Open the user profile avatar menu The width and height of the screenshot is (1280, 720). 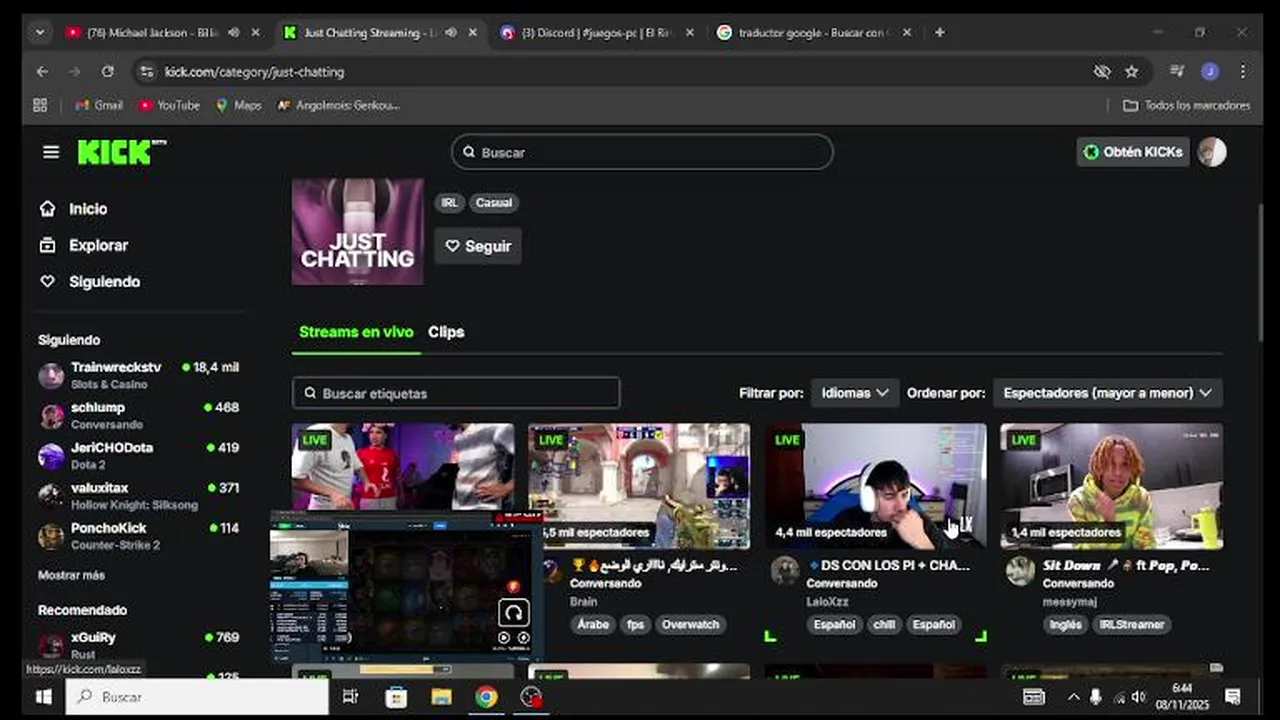pos(1212,152)
